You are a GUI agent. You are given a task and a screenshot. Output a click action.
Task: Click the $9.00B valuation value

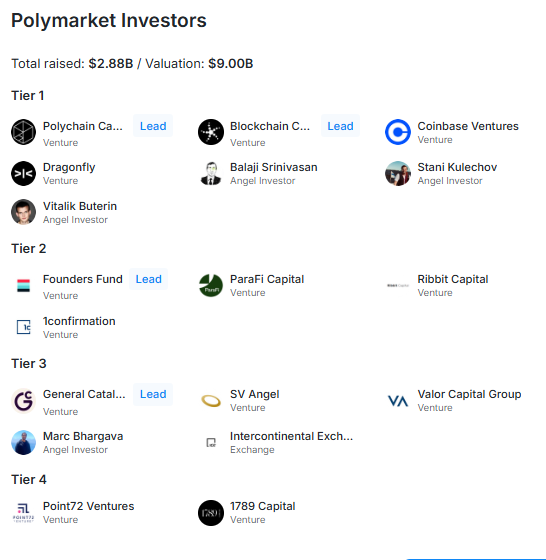point(231,64)
